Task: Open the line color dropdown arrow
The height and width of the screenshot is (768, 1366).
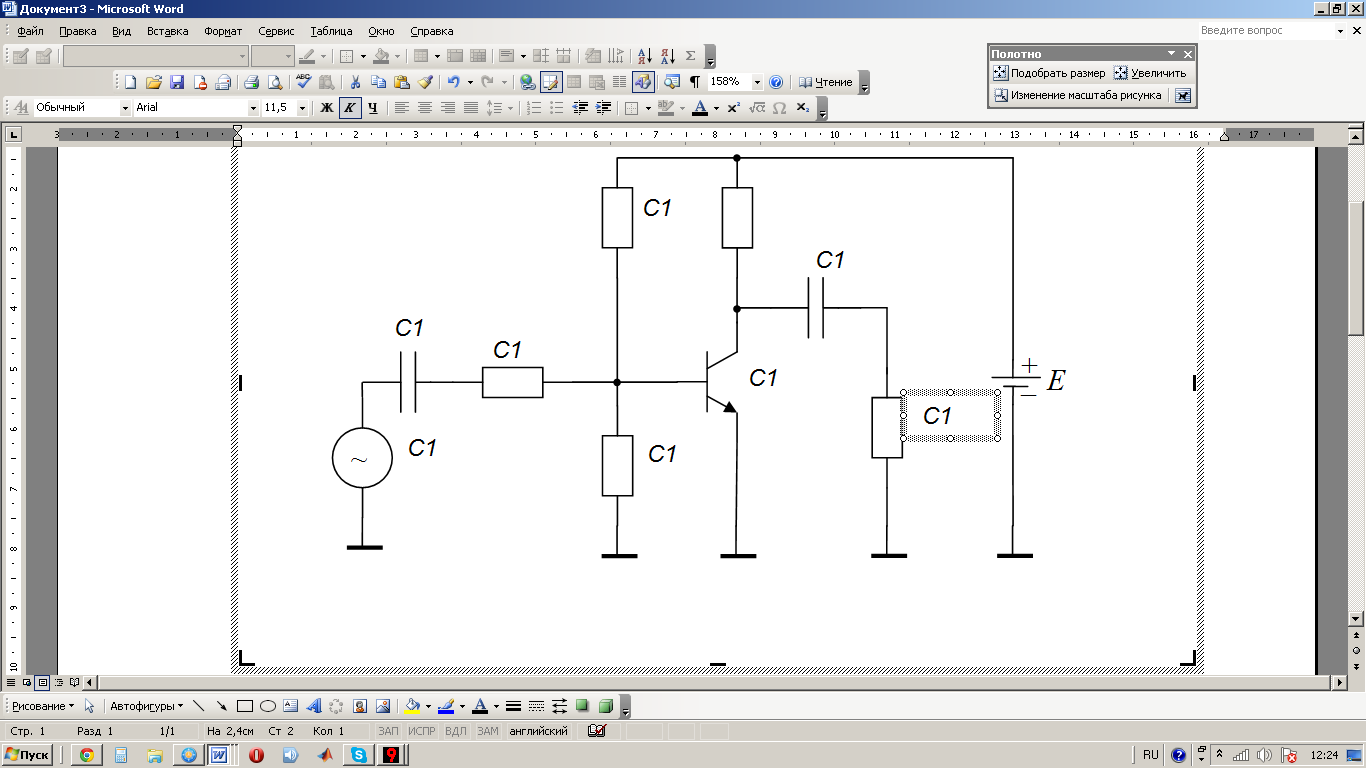Action: 462,706
